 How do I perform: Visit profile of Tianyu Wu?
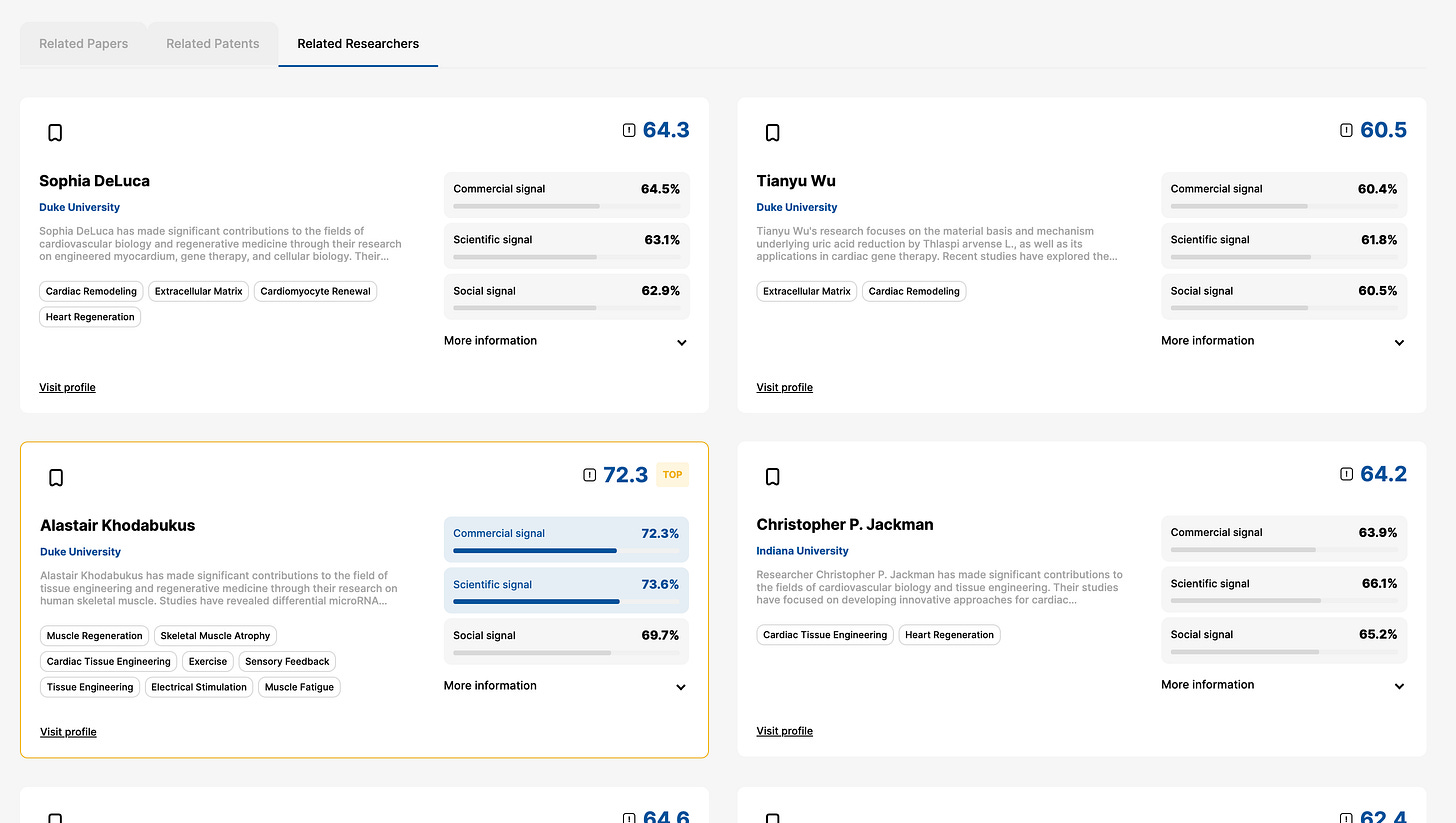(x=785, y=387)
